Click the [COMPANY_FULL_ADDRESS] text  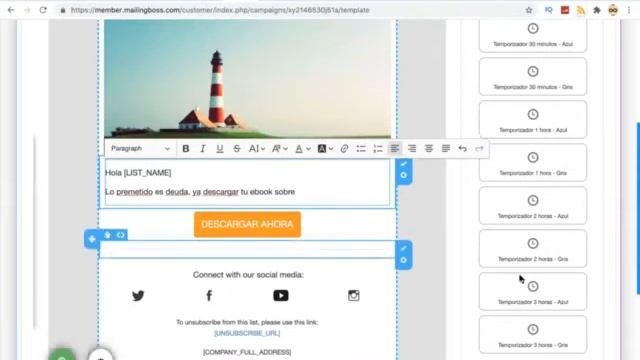click(247, 352)
